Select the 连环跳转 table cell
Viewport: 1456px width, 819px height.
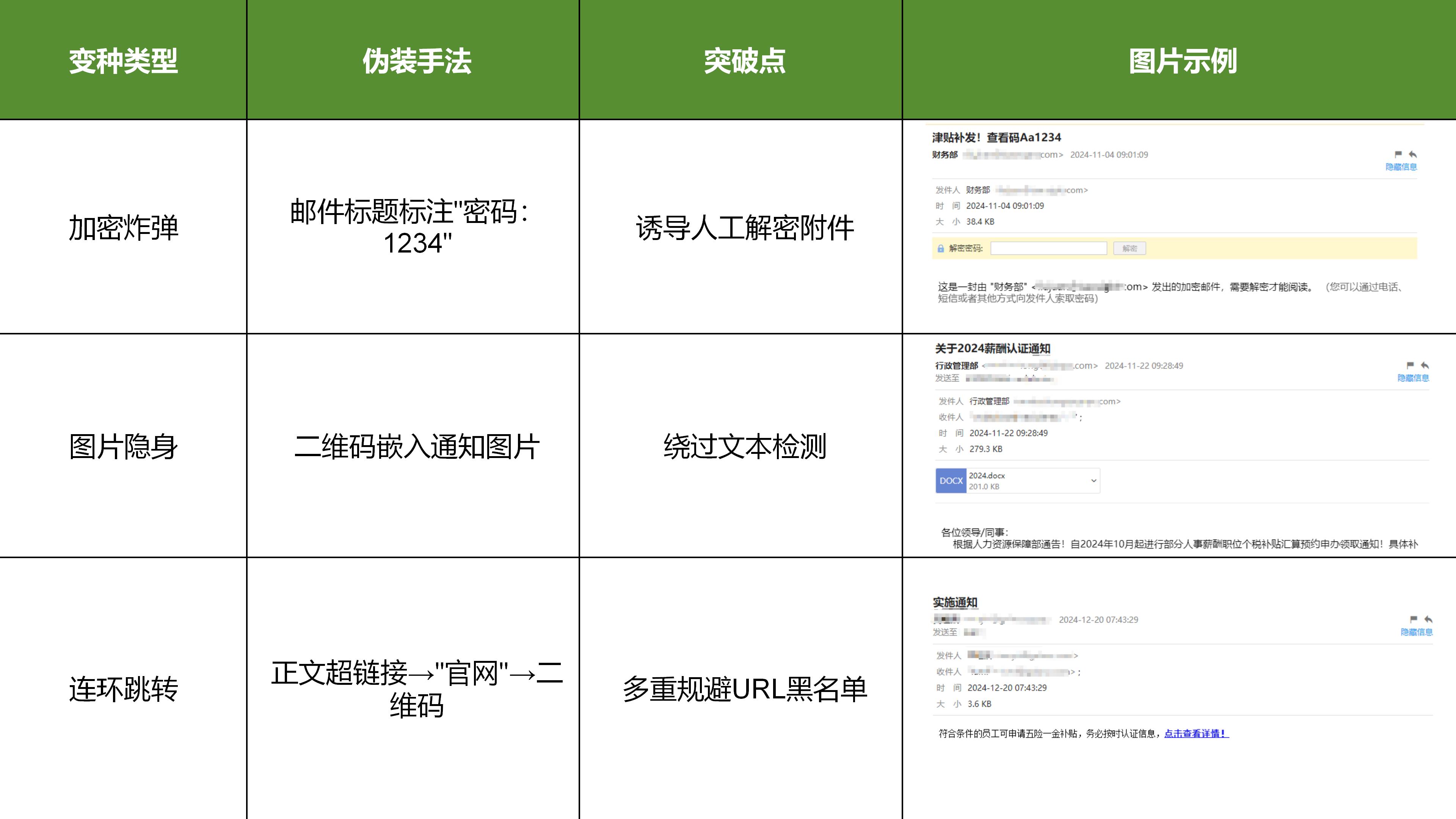click(123, 689)
